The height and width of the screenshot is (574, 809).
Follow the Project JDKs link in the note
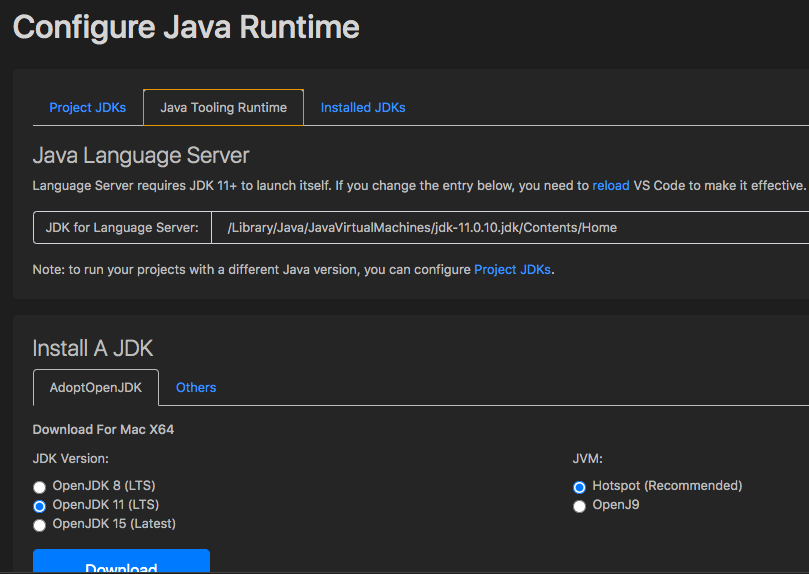[x=512, y=270]
